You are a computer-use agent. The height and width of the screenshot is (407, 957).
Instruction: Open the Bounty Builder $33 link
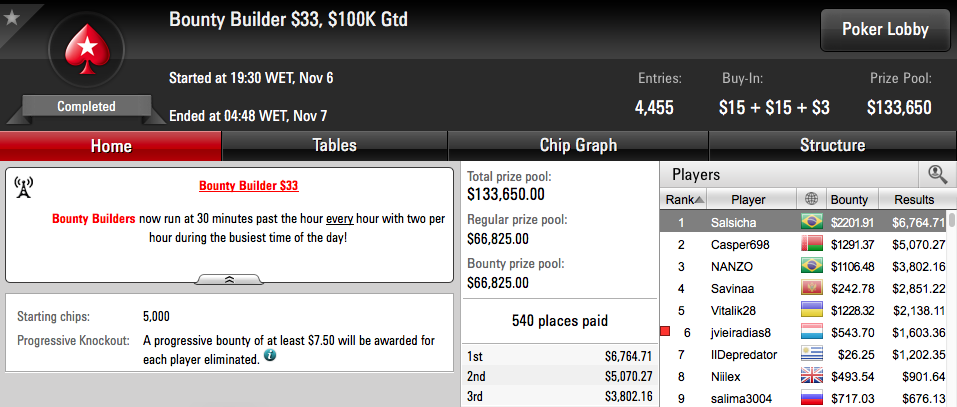(248, 185)
